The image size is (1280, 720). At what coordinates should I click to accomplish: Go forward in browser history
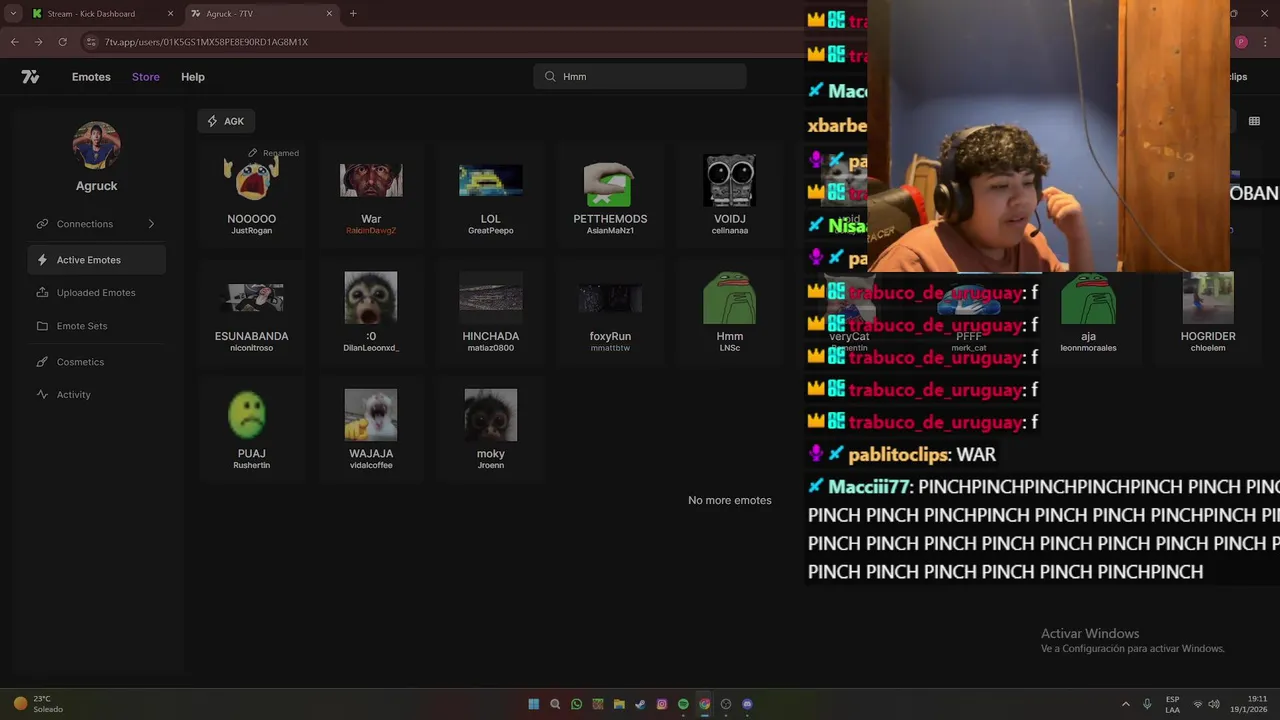pos(38,42)
